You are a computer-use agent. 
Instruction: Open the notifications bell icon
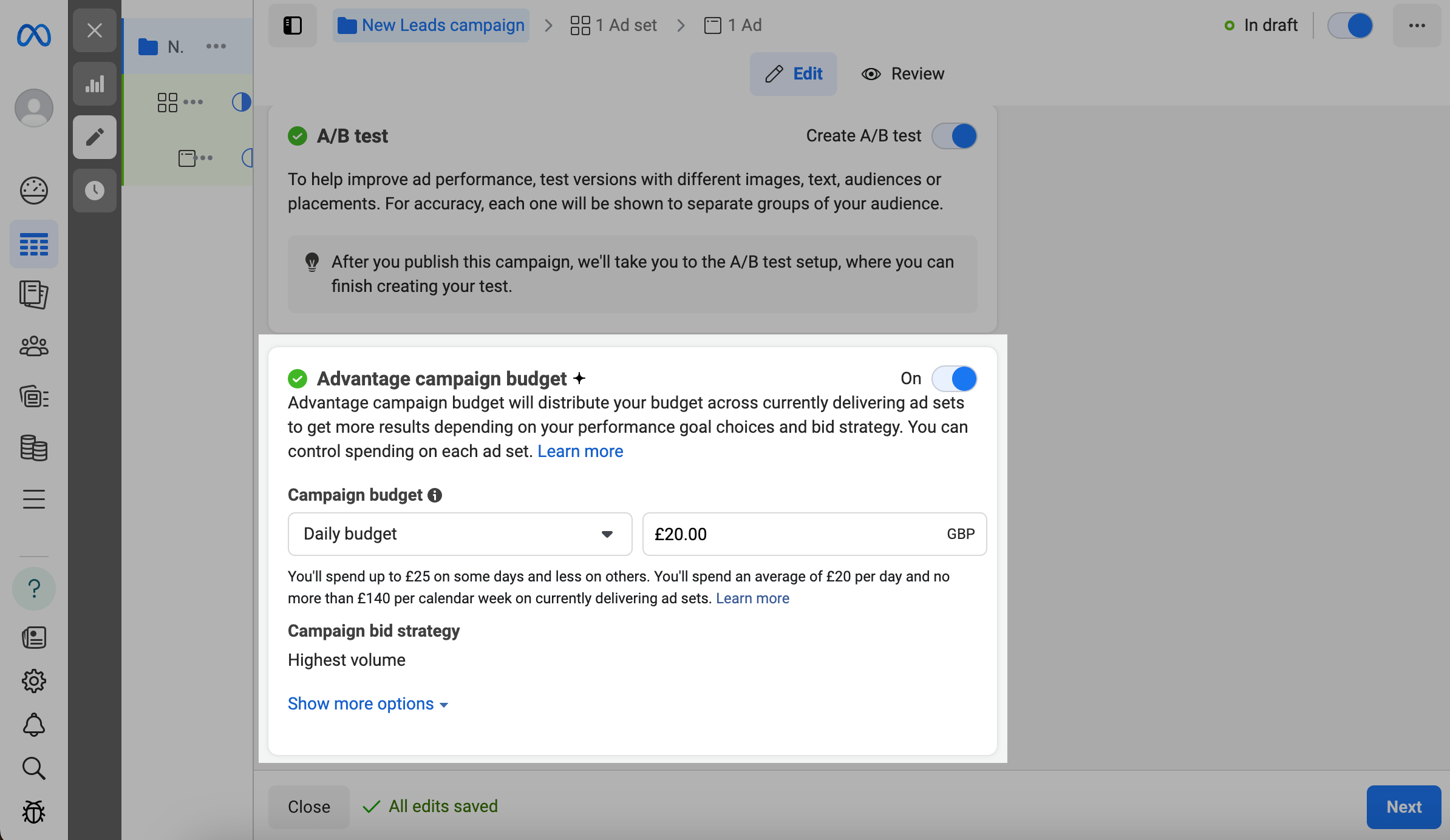point(34,725)
